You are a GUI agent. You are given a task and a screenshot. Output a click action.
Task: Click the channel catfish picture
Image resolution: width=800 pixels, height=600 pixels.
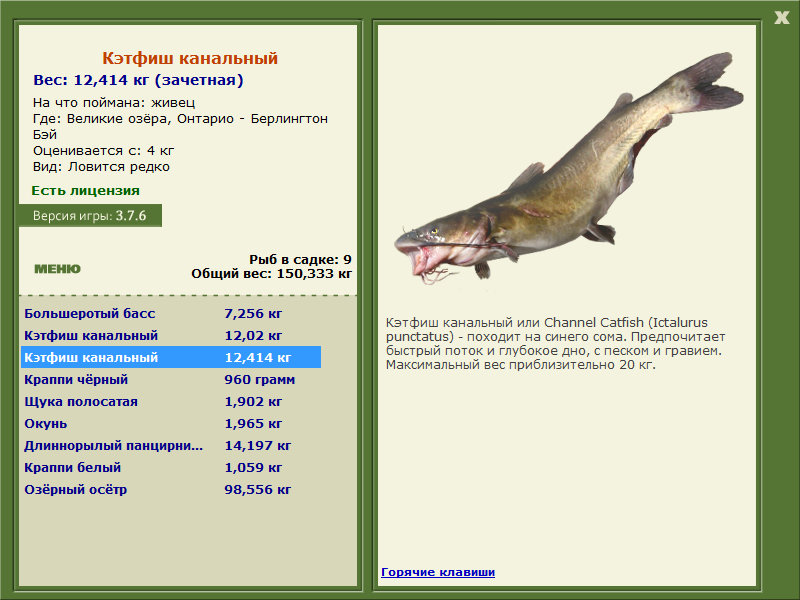[x=569, y=168]
